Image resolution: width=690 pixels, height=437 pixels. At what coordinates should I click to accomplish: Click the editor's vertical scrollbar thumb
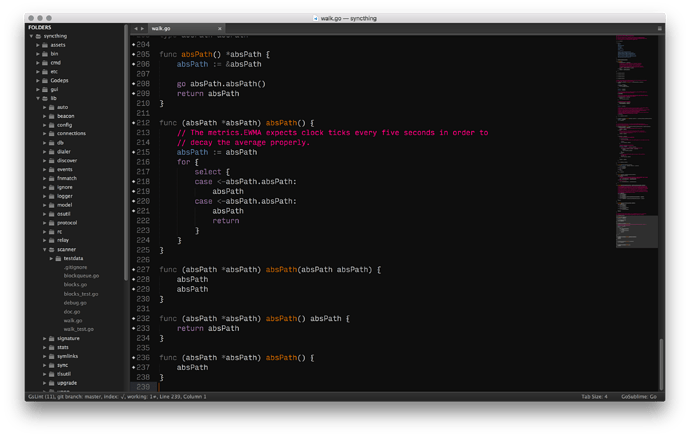tap(661, 364)
